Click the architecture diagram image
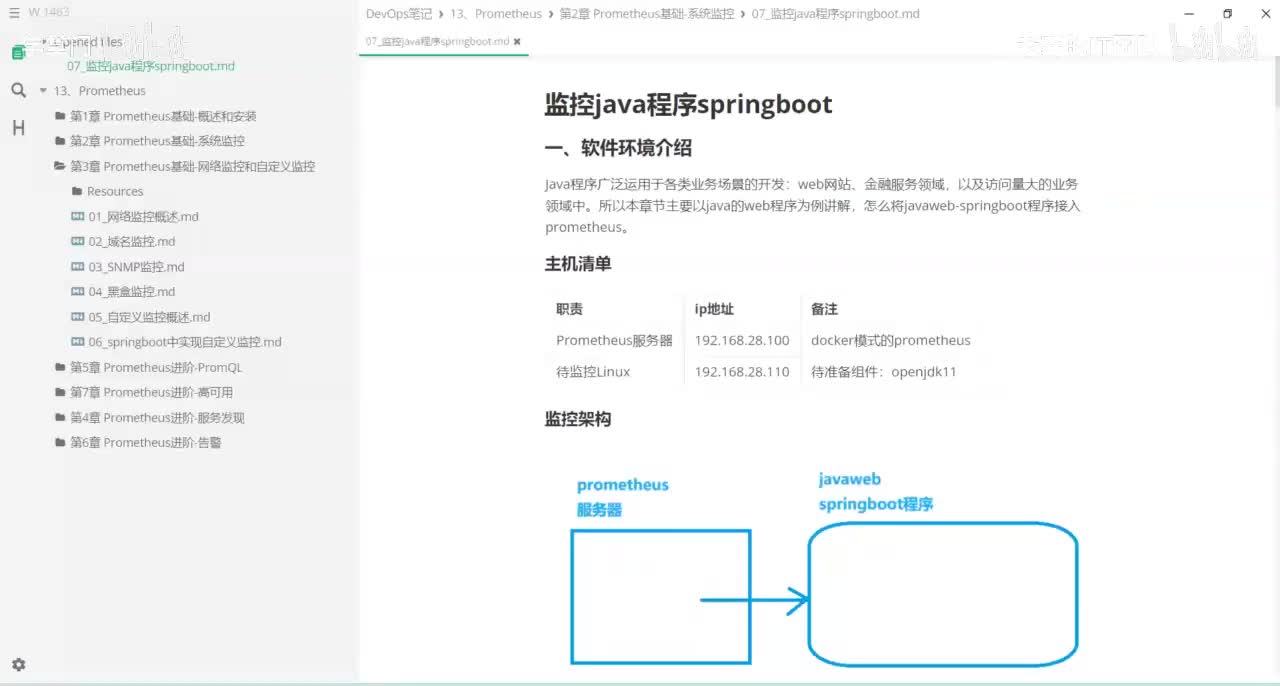The height and width of the screenshot is (686, 1280). 824,567
